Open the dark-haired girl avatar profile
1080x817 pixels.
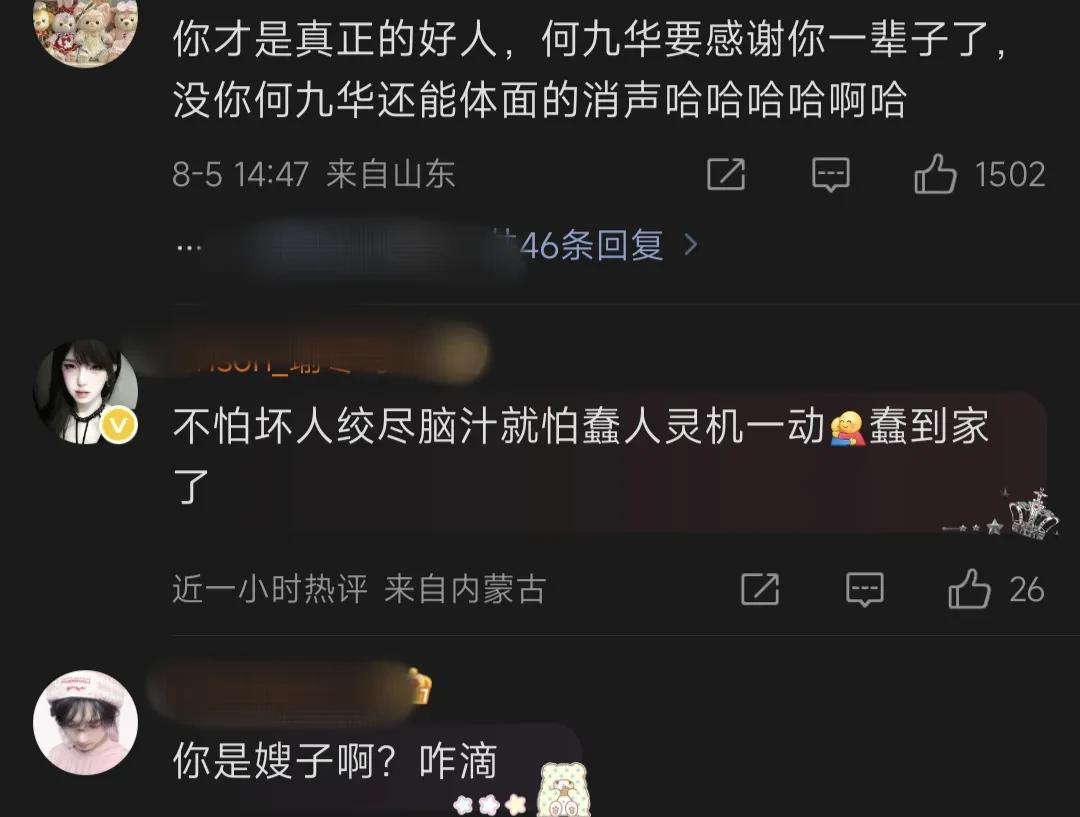(x=85, y=391)
